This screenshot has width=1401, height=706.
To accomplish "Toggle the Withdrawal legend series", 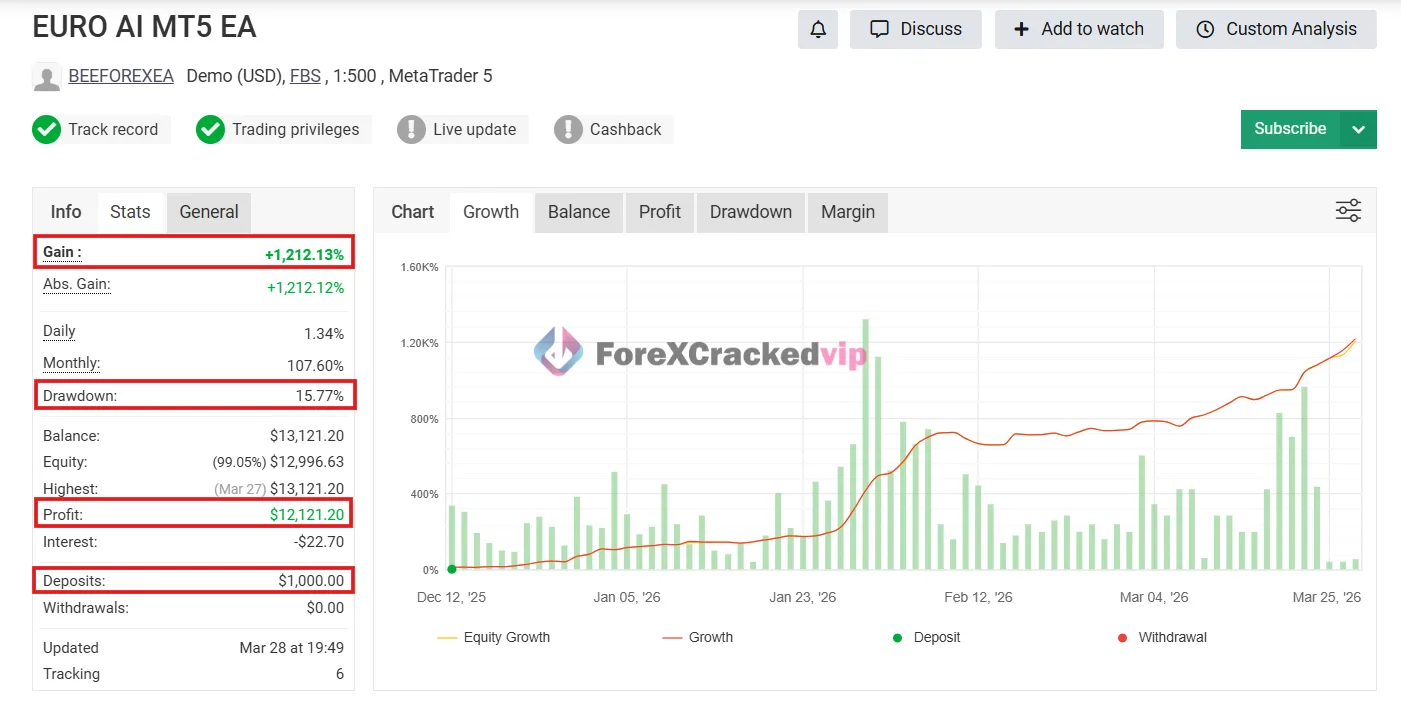I will pyautogui.click(x=1162, y=637).
